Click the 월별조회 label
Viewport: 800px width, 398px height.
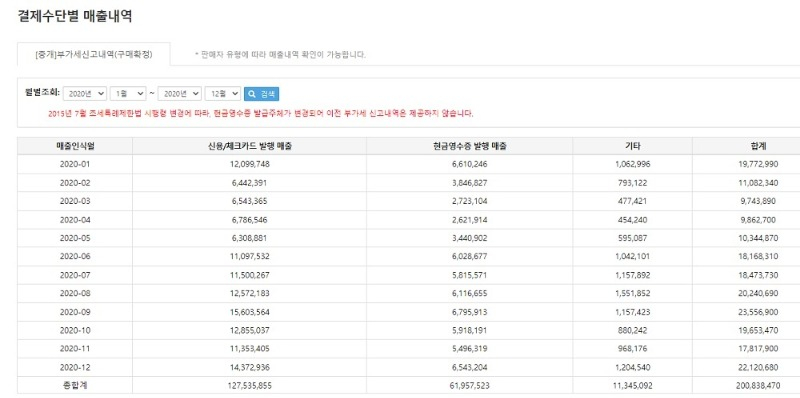(x=42, y=93)
